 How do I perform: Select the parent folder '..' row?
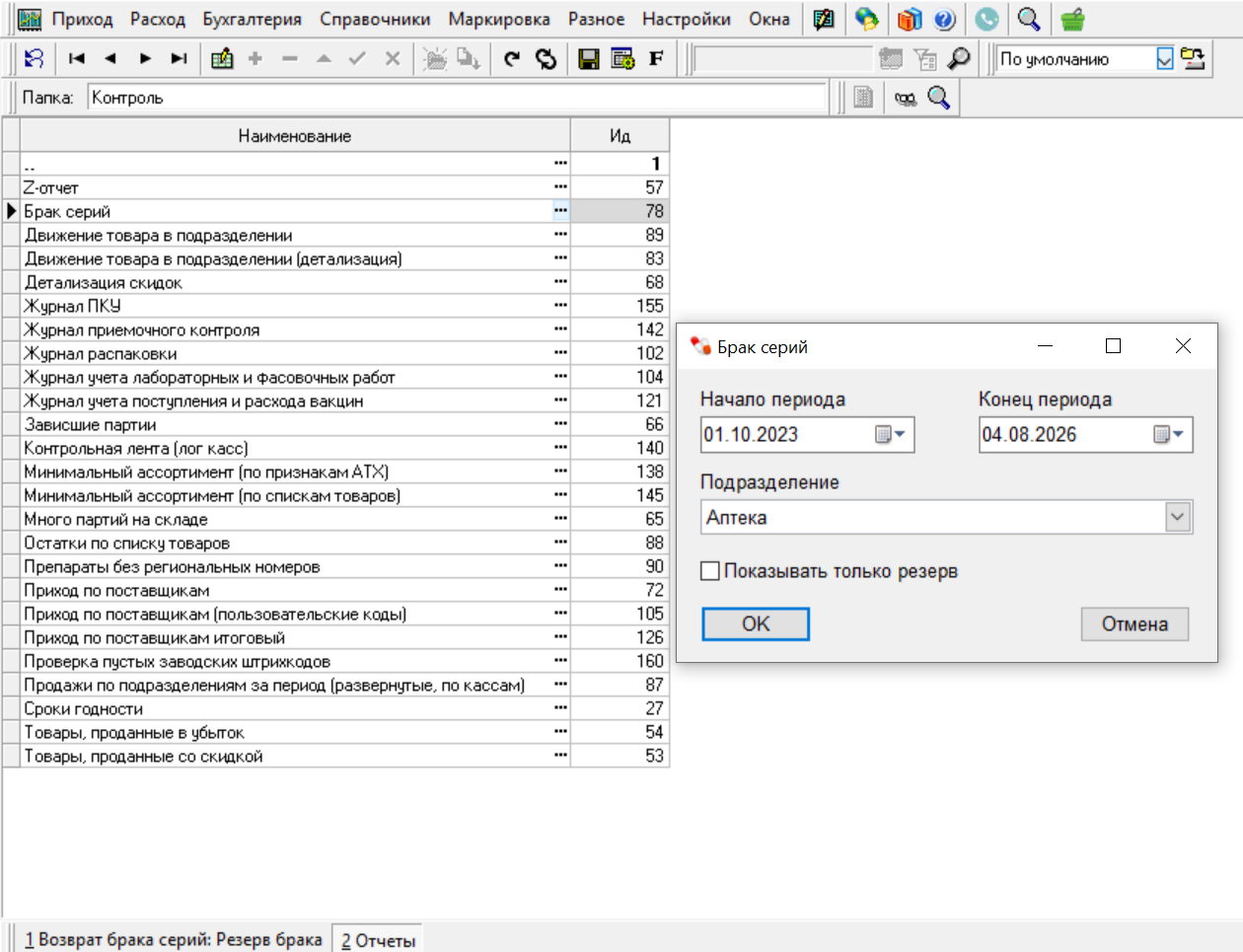(x=335, y=164)
